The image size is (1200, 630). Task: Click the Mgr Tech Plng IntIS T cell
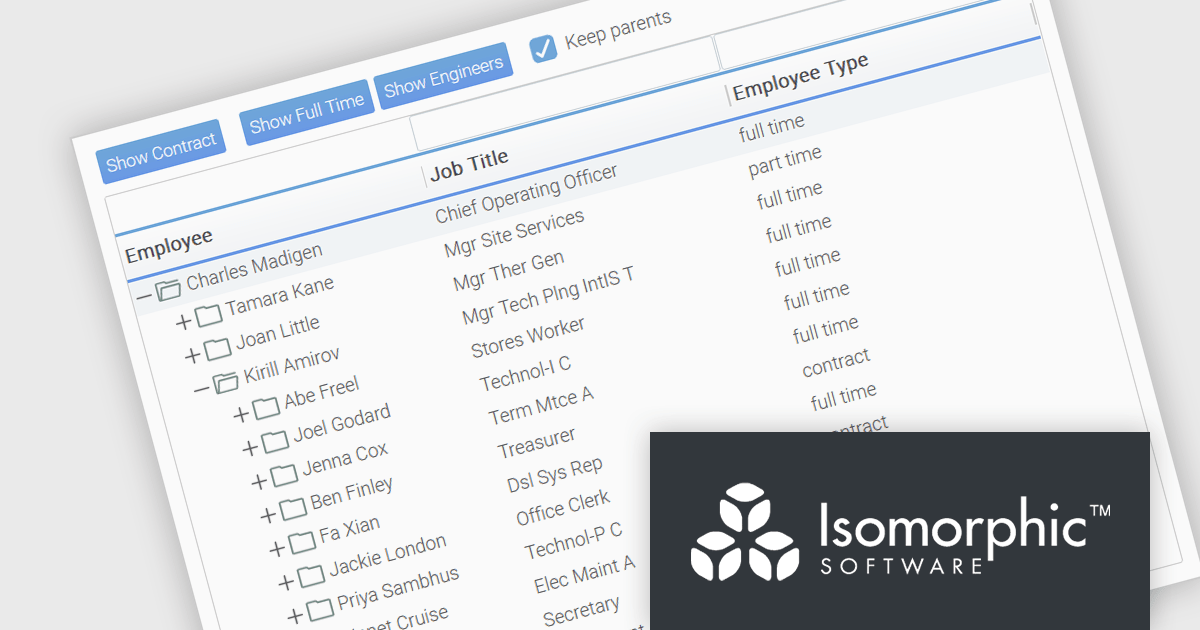(x=548, y=295)
